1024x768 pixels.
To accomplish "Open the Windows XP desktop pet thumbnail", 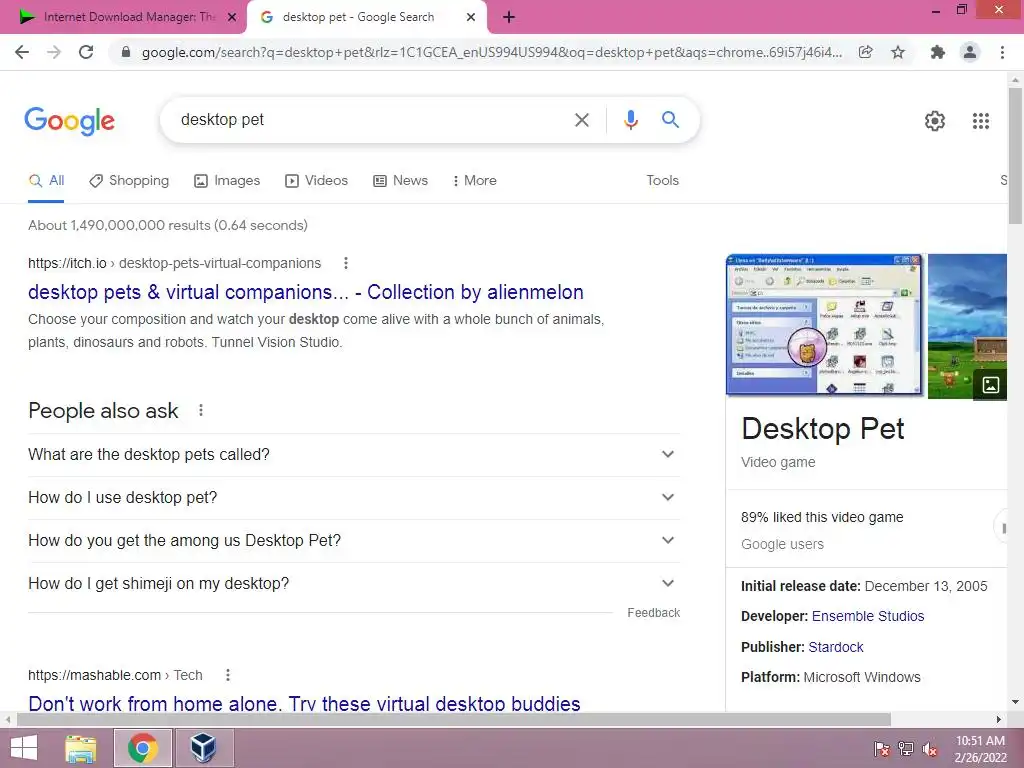I will pyautogui.click(x=825, y=325).
